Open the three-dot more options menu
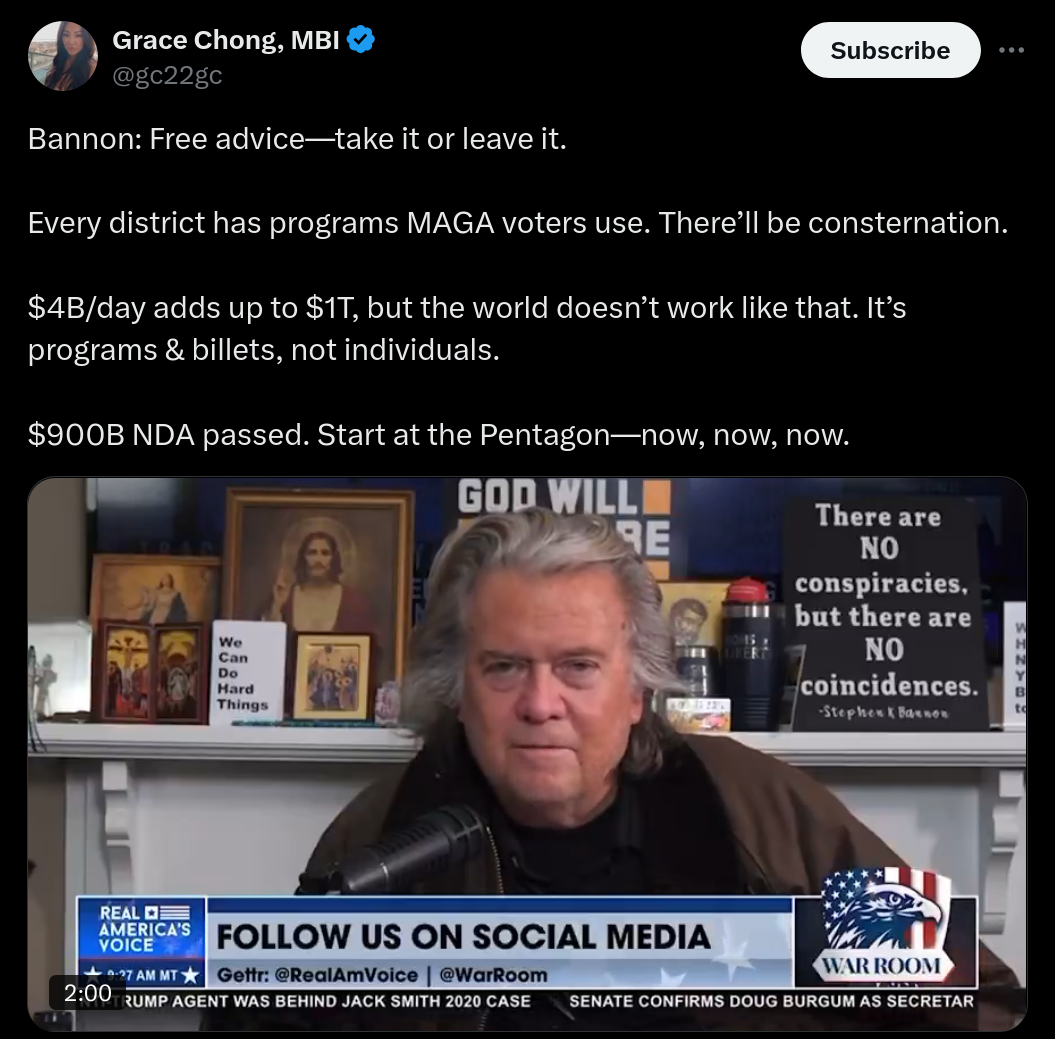The image size is (1055, 1039). 1011,50
